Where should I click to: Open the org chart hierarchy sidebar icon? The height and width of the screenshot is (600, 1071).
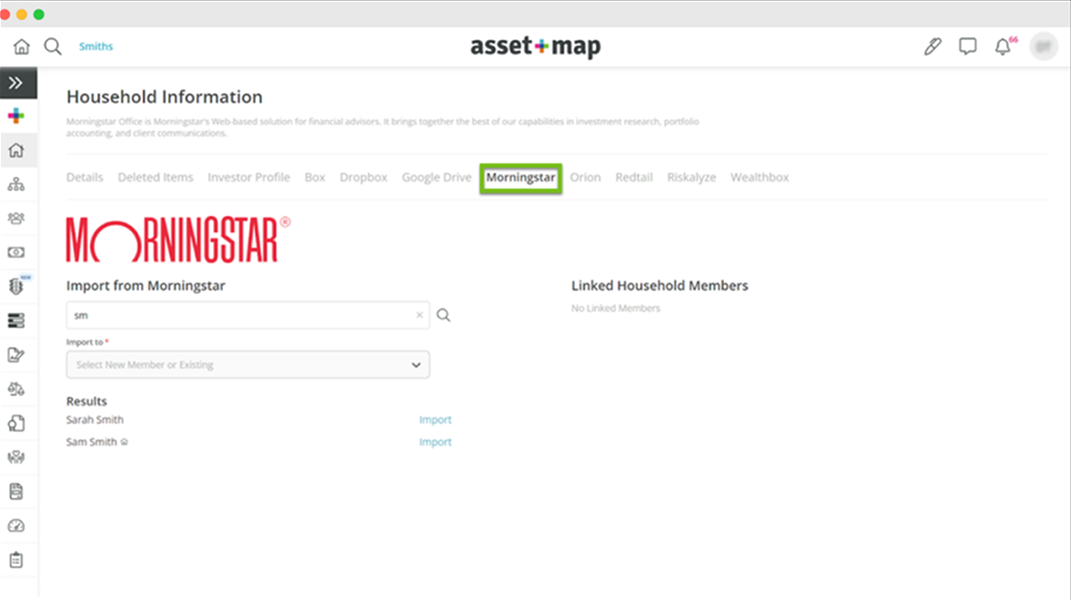click(x=16, y=185)
